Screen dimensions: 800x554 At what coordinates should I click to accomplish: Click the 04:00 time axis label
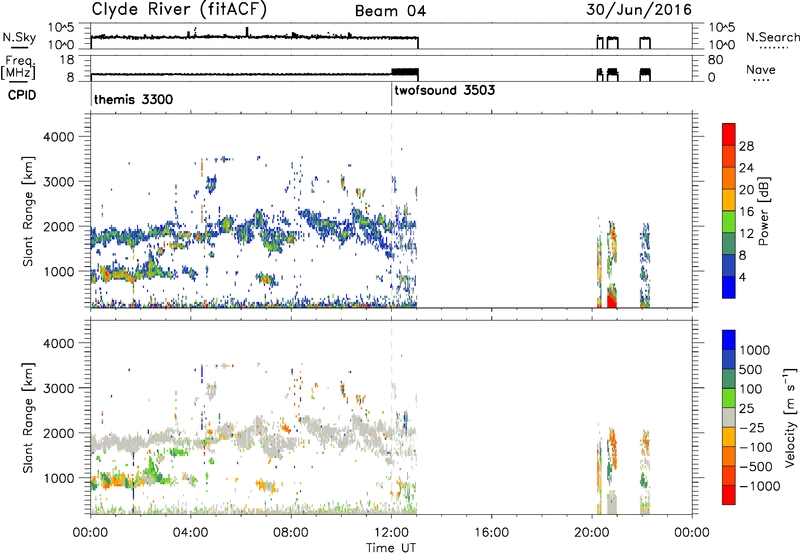[190, 533]
